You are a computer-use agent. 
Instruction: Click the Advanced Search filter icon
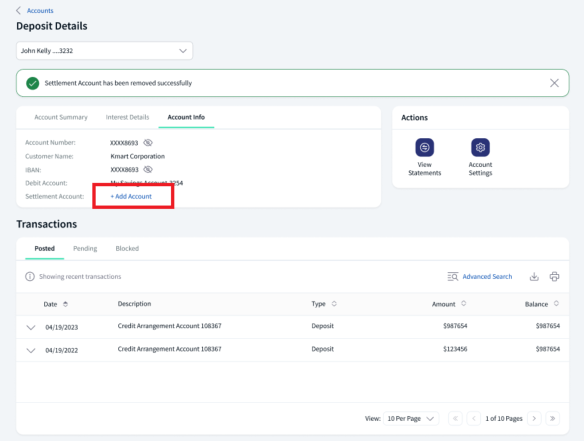click(x=453, y=276)
